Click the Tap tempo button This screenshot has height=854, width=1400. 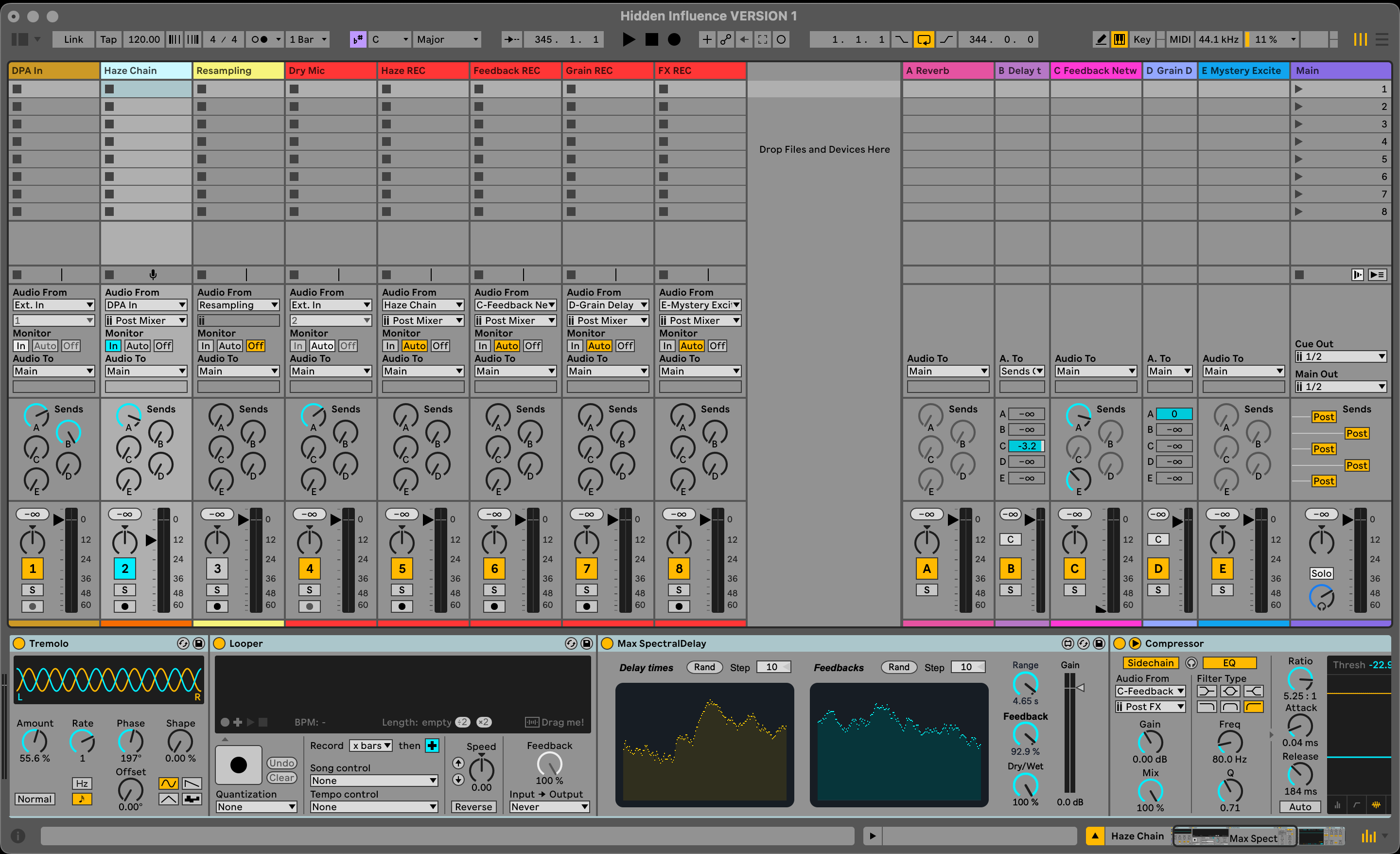click(x=108, y=39)
